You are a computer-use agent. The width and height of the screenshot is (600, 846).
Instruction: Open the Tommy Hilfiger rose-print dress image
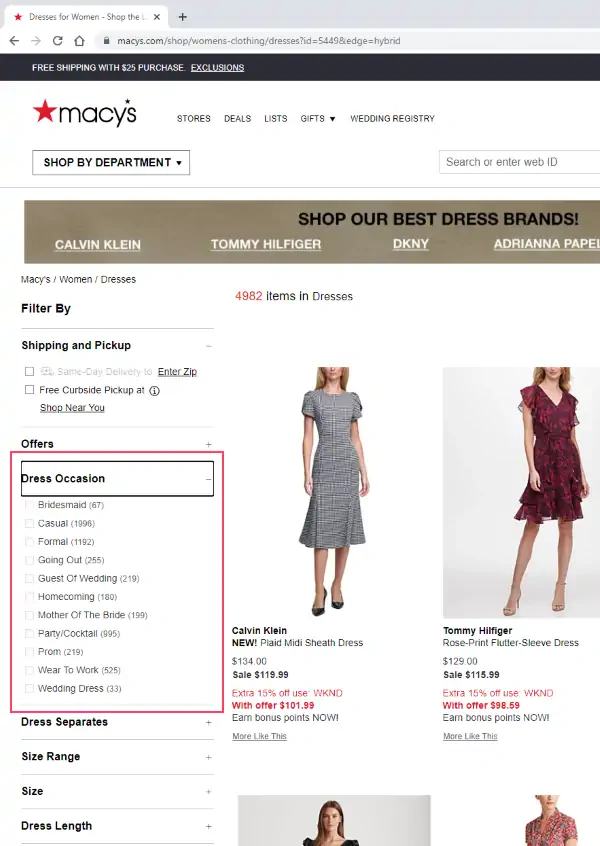[521, 492]
